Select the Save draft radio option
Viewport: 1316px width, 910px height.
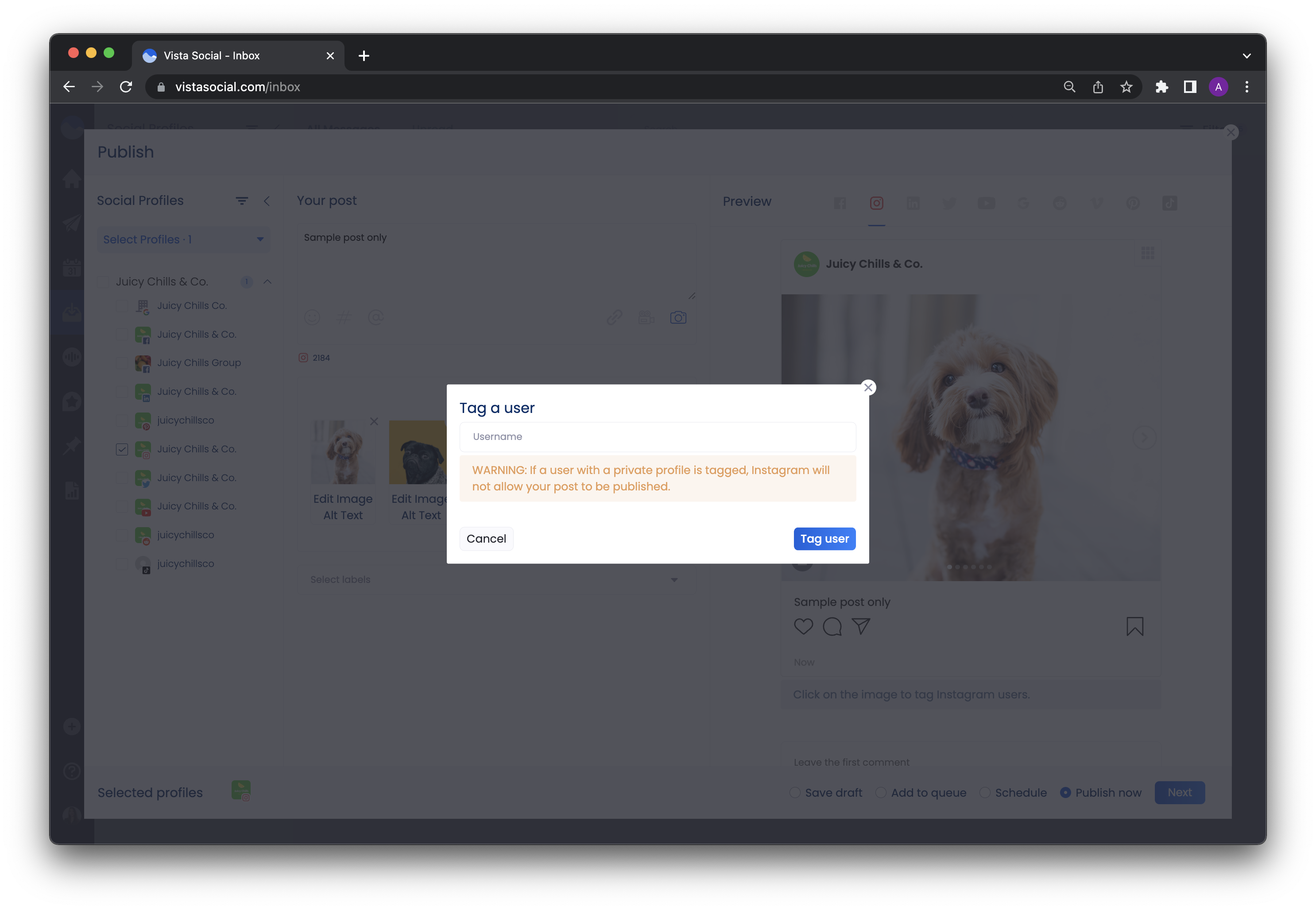pos(795,793)
